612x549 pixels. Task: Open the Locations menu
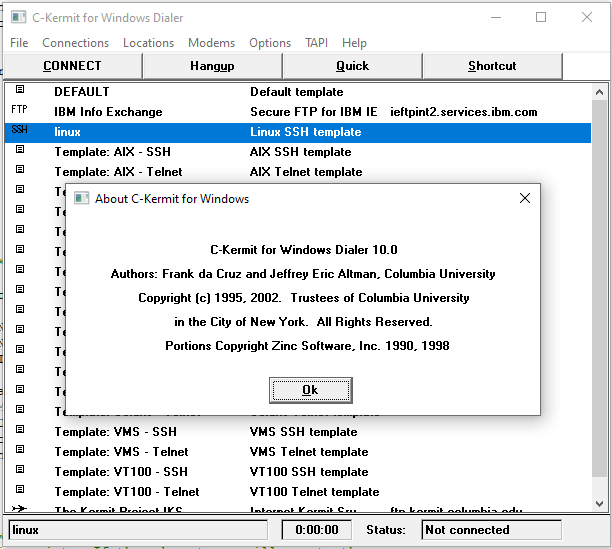148,43
